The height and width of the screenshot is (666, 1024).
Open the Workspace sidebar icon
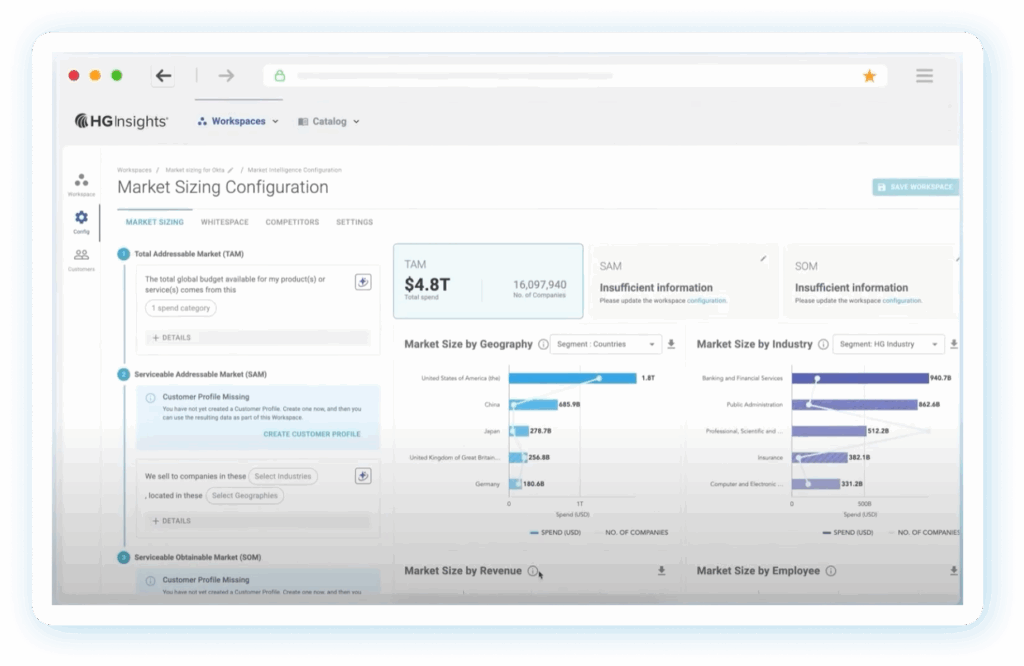click(81, 181)
